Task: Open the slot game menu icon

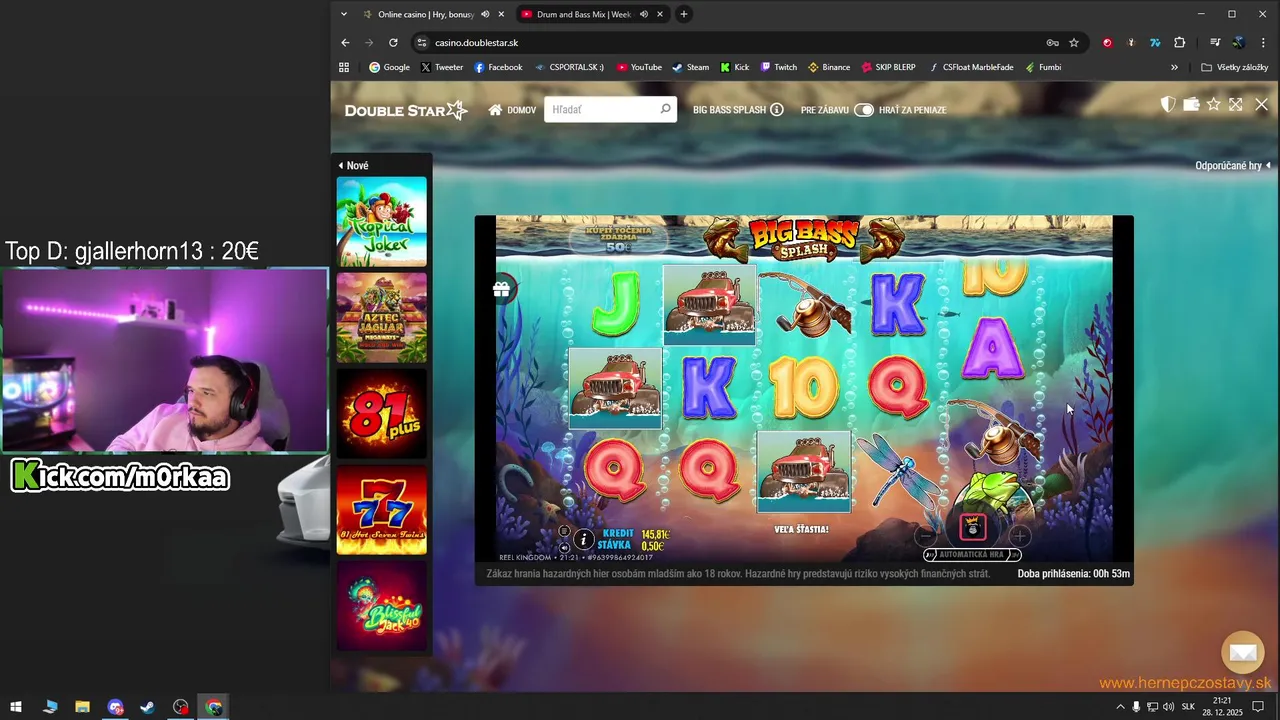Action: pos(564,532)
